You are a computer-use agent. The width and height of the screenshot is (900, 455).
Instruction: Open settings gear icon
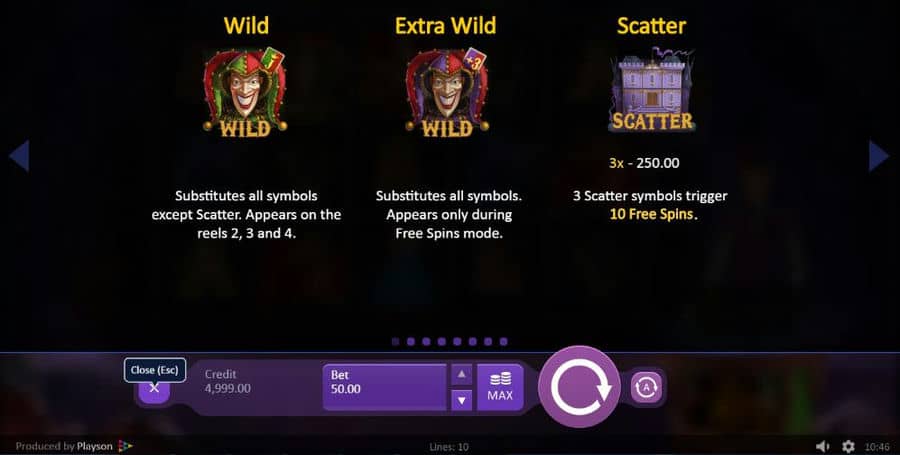coord(848,446)
